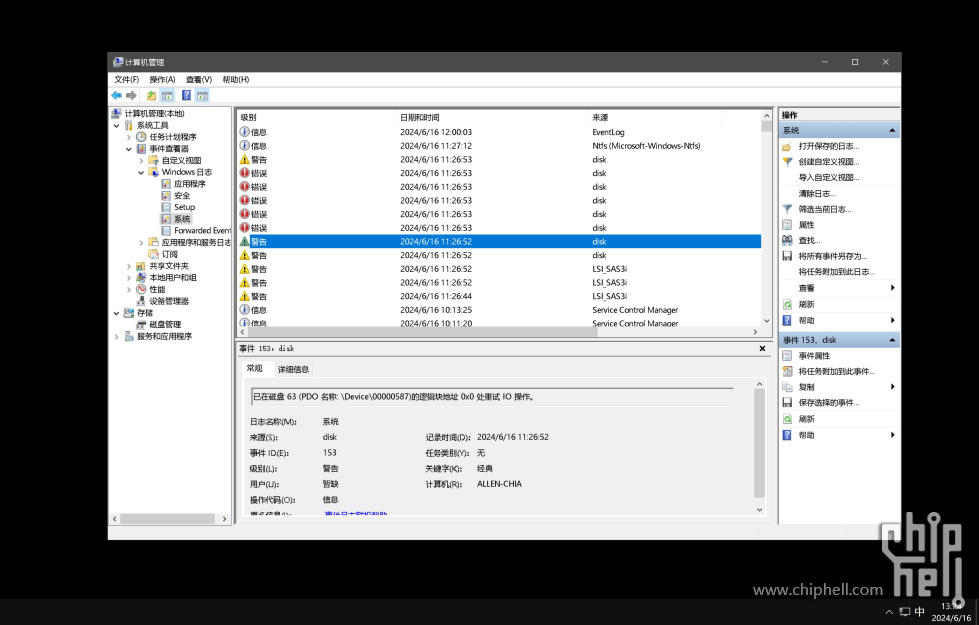
Task: Click 刷新 under the 事件 153 section
Action: pos(806,419)
